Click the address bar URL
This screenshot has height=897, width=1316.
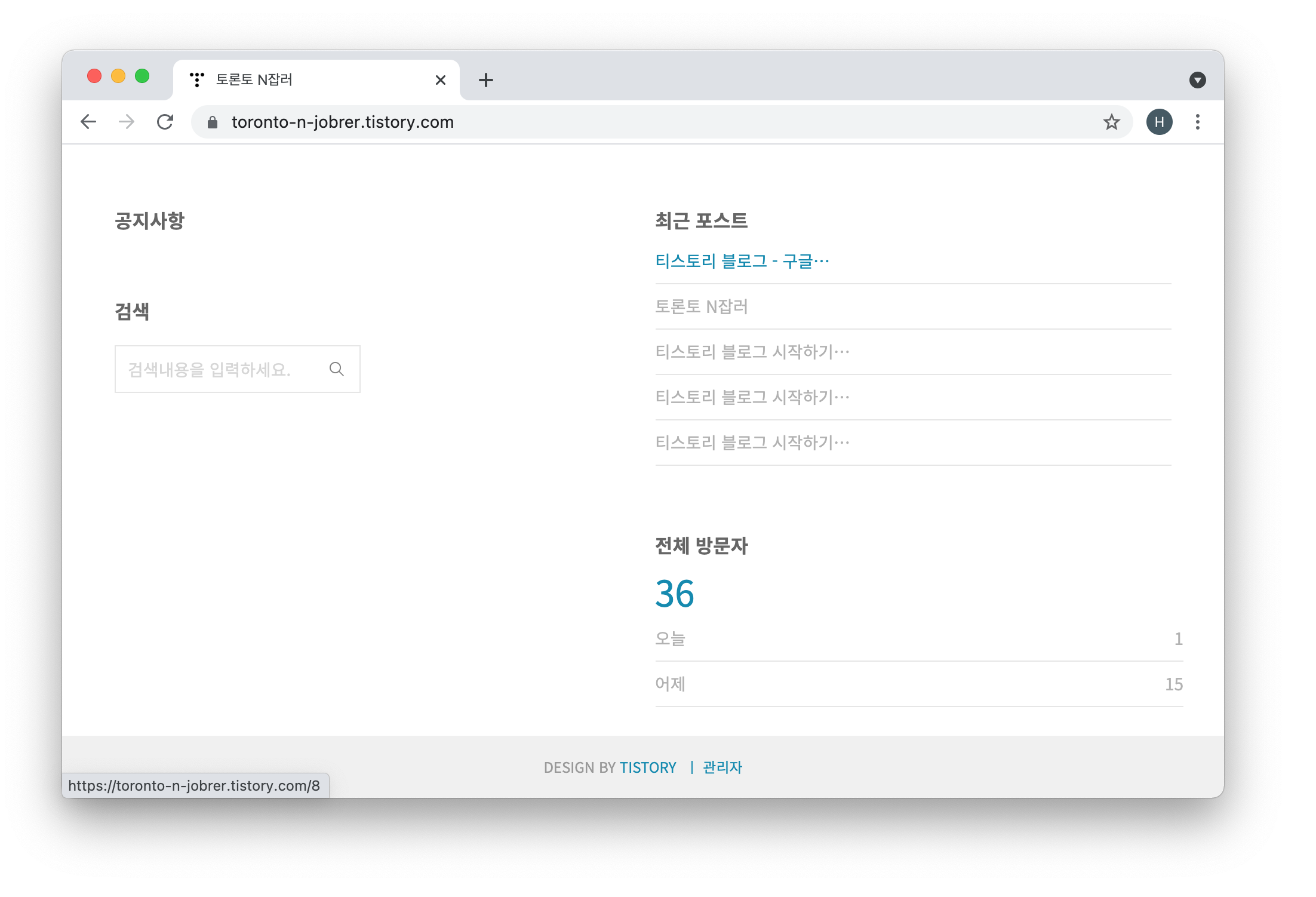click(343, 122)
